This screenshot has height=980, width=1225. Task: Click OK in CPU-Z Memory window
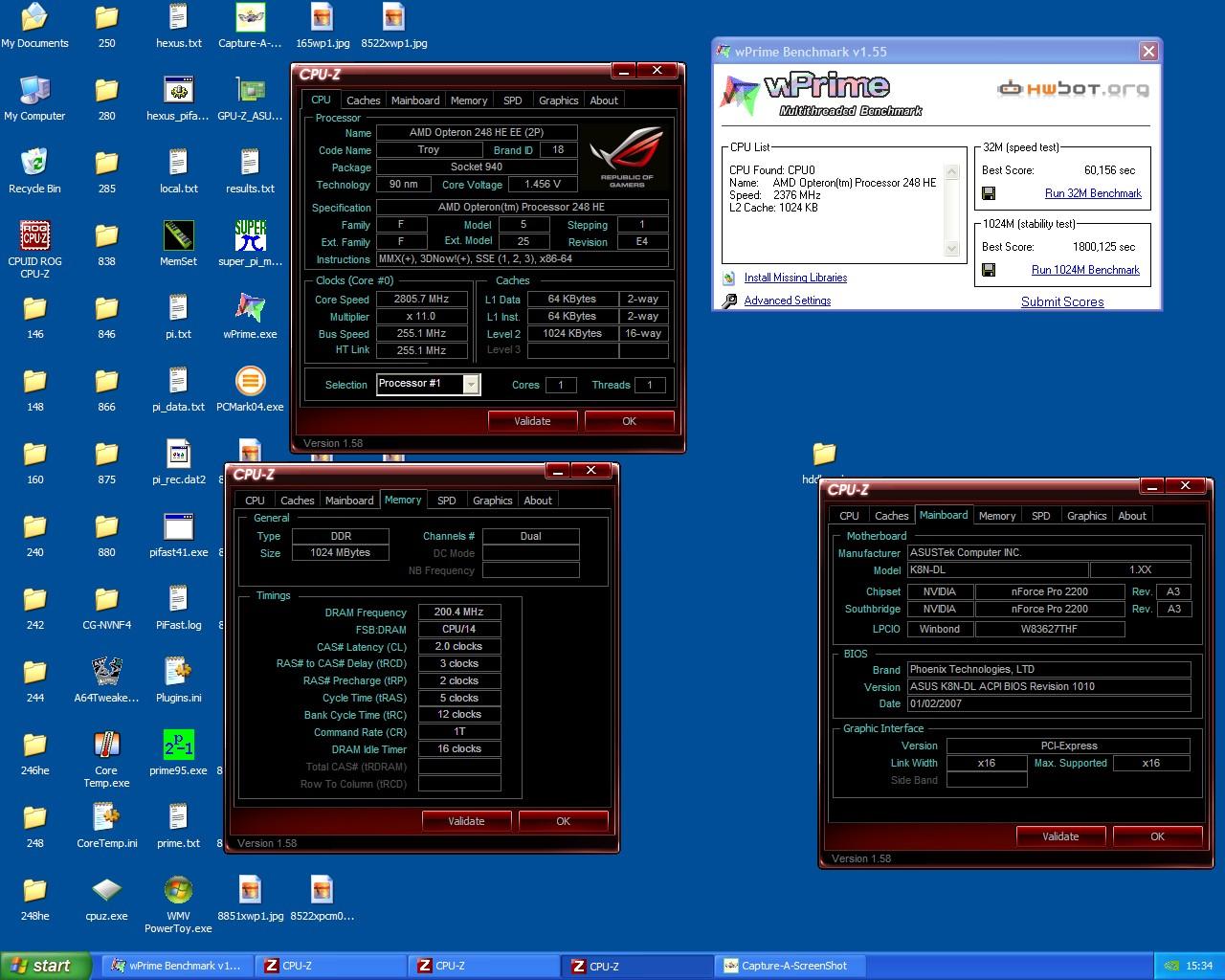point(563,821)
